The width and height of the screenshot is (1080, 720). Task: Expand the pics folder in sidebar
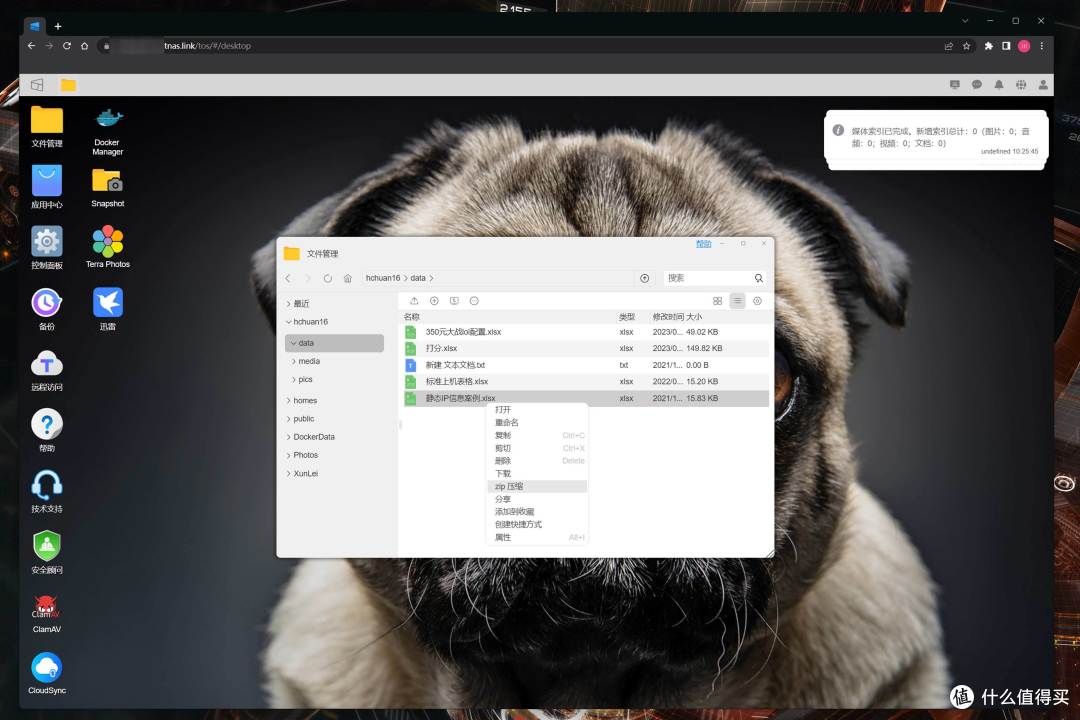pyautogui.click(x=293, y=380)
